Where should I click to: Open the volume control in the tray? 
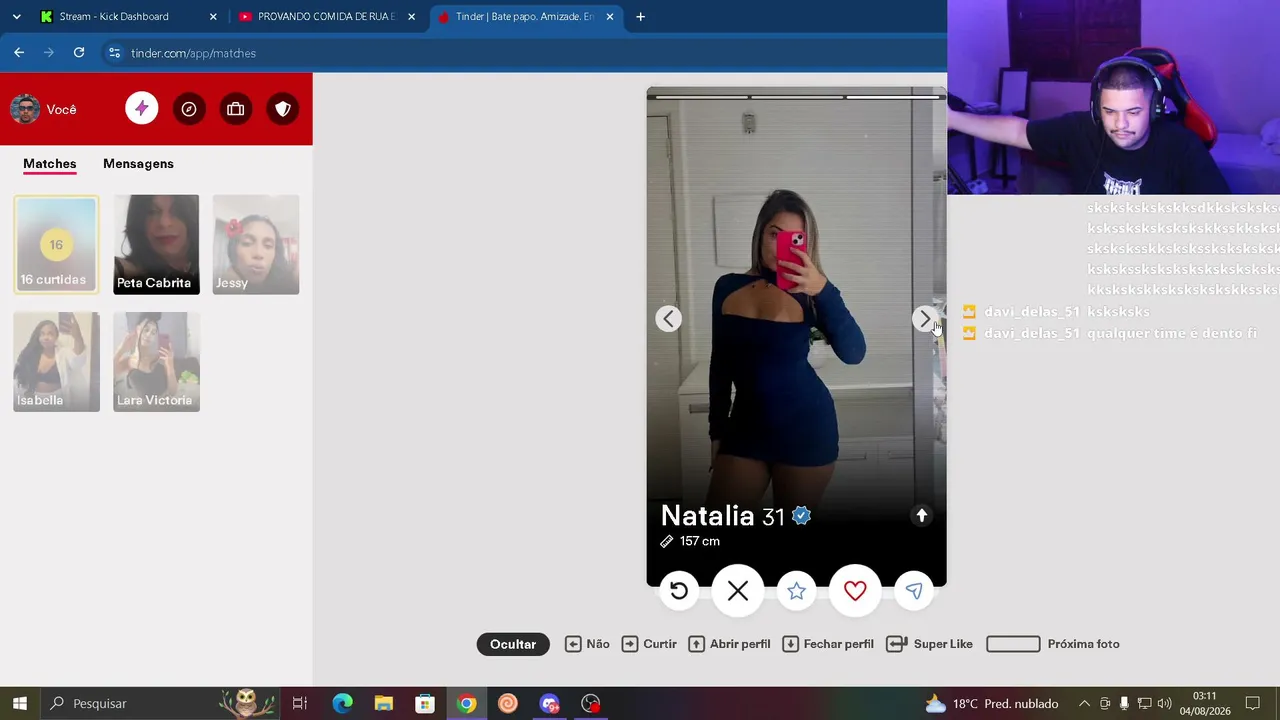(1166, 703)
